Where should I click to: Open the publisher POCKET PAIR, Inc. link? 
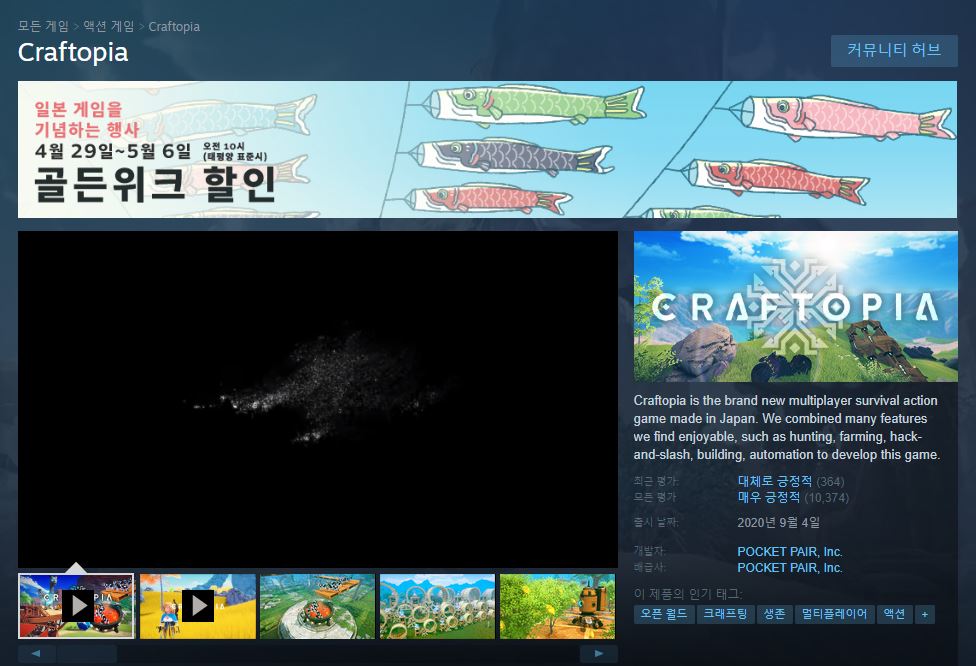tap(789, 568)
